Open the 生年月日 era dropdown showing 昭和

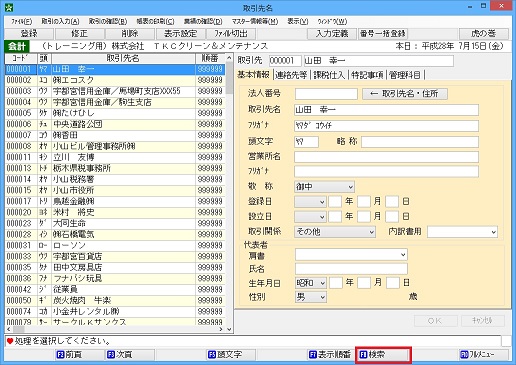click(x=311, y=283)
